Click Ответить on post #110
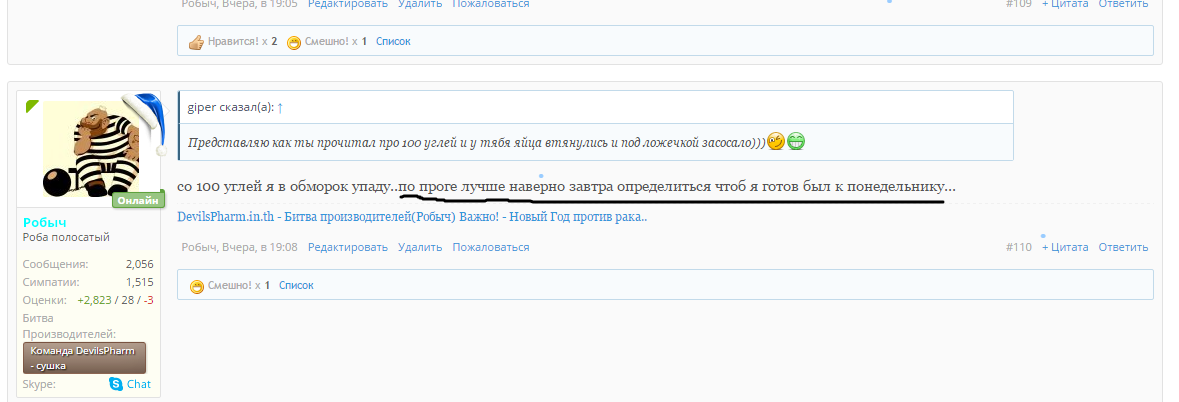1179x402 pixels. coord(1123,247)
